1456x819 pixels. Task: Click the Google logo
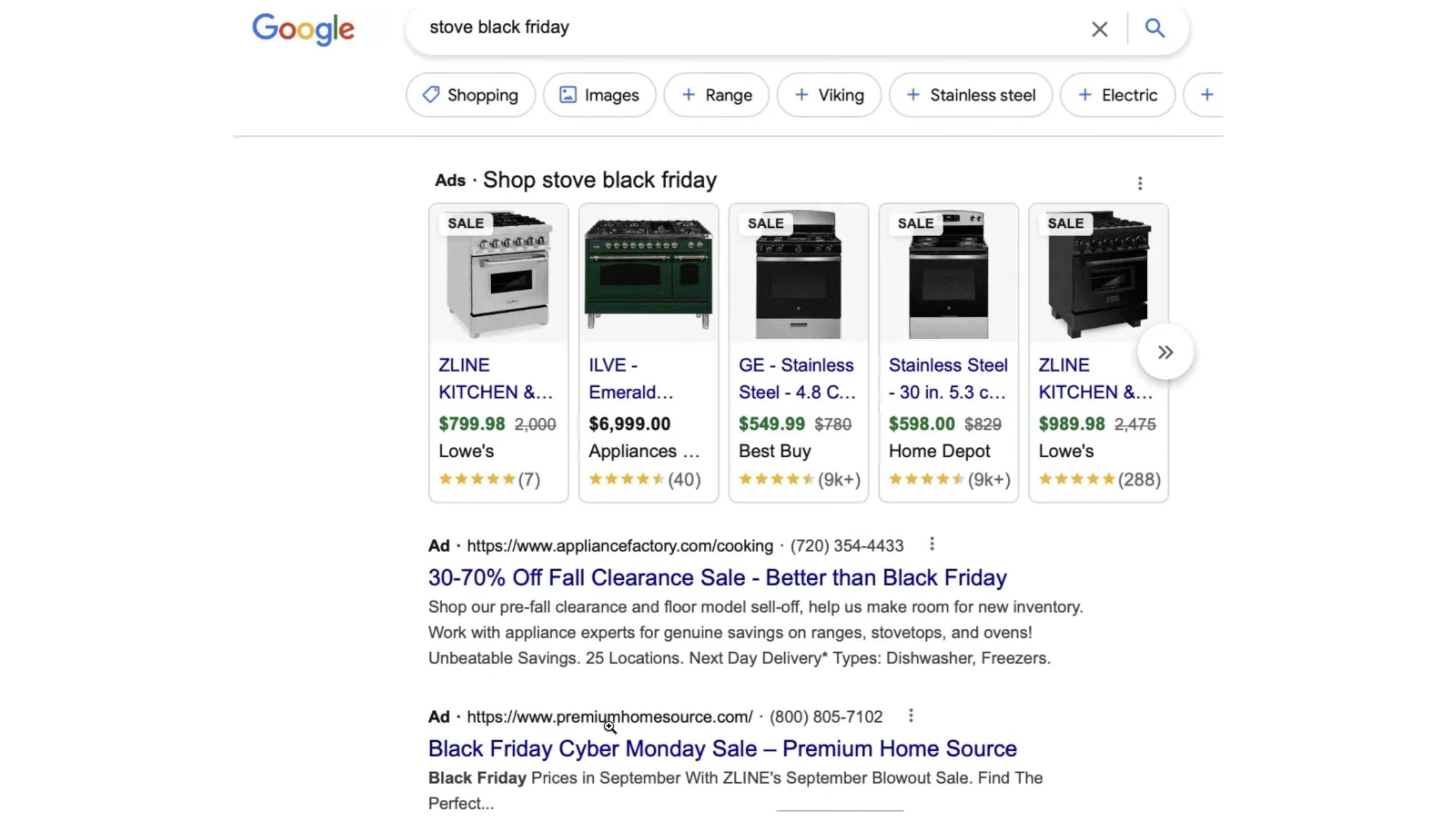pos(303,30)
